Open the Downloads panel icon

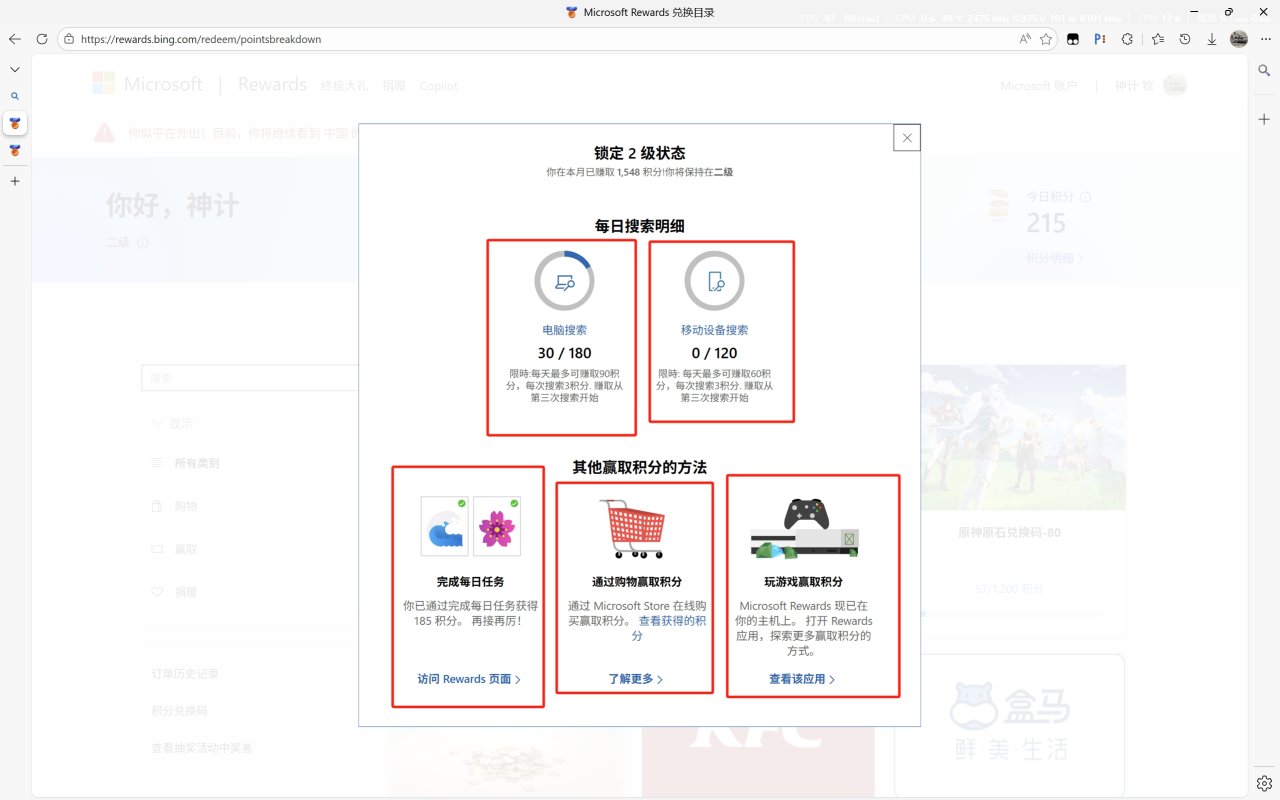[x=1212, y=39]
